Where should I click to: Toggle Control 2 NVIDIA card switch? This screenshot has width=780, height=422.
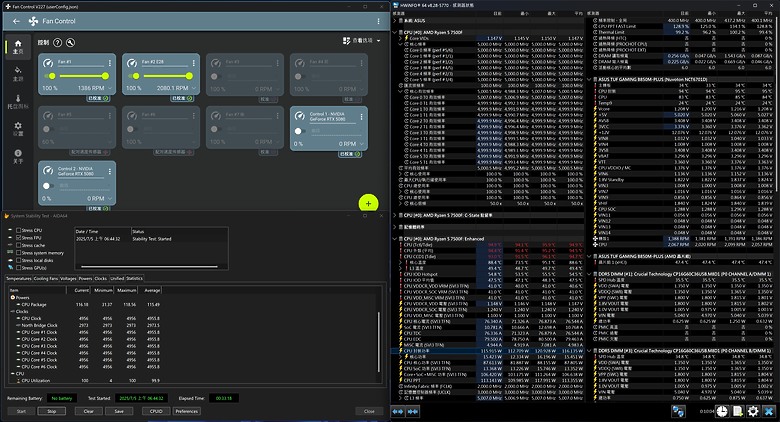[x=48, y=186]
